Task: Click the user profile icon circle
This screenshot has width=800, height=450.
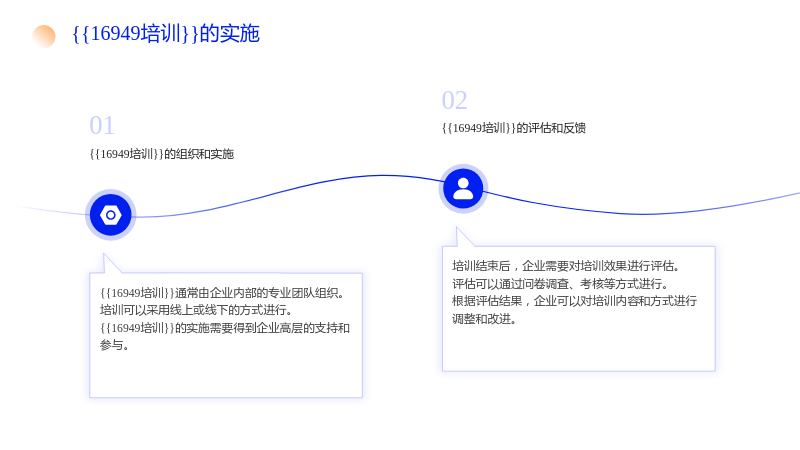Action: (463, 189)
